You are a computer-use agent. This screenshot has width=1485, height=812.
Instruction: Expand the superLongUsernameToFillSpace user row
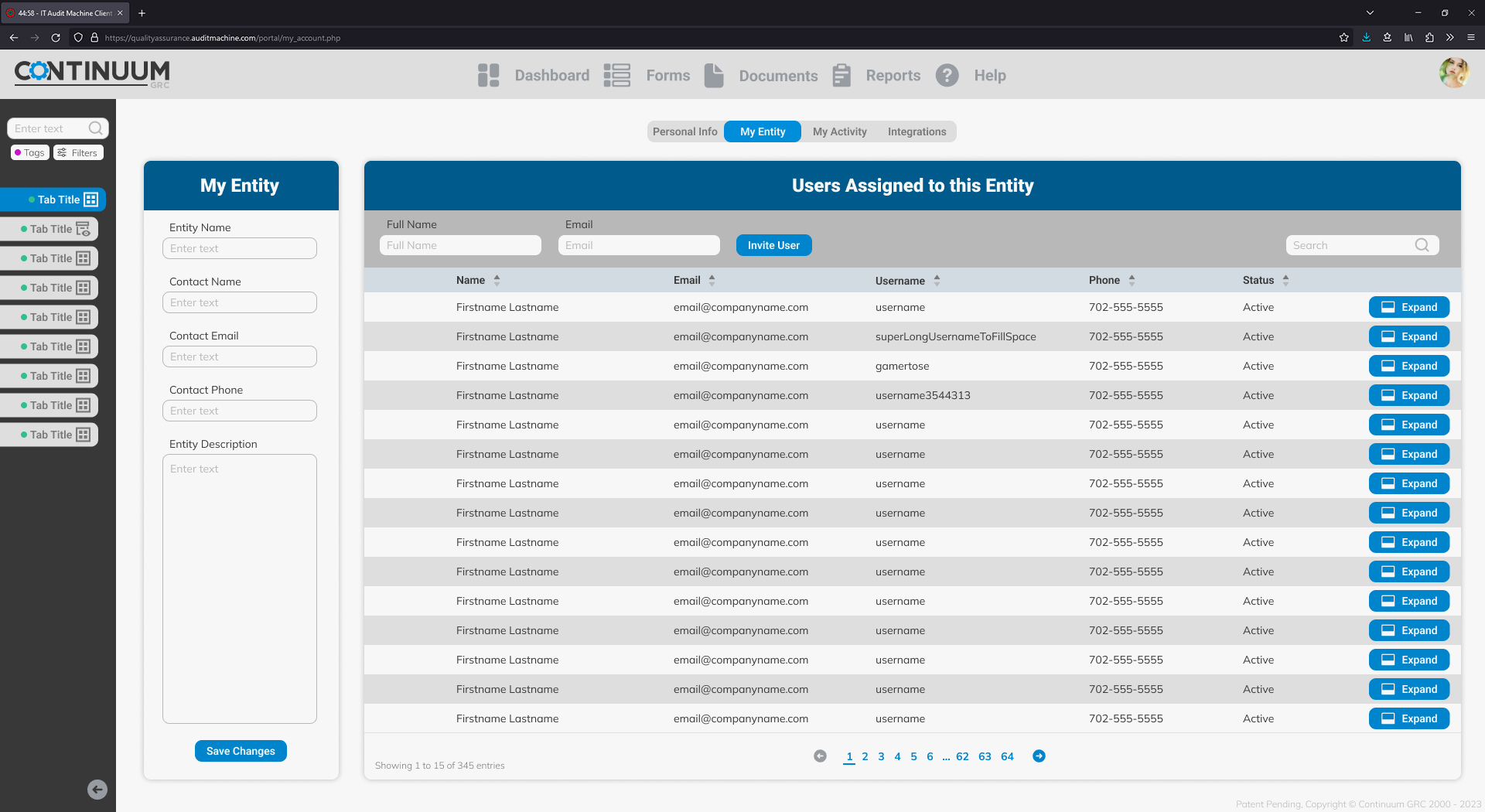coord(1408,336)
